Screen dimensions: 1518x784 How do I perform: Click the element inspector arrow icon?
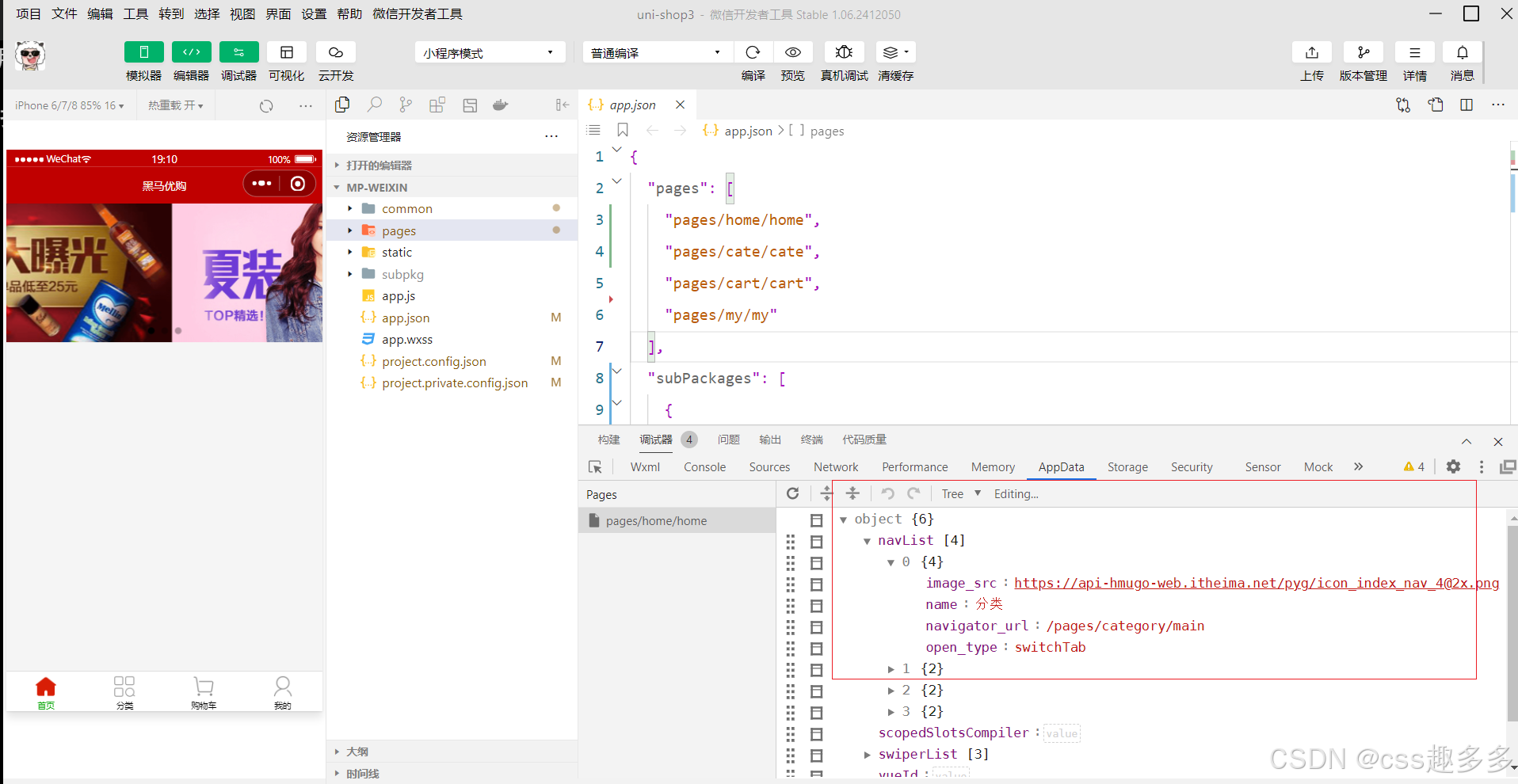[595, 467]
